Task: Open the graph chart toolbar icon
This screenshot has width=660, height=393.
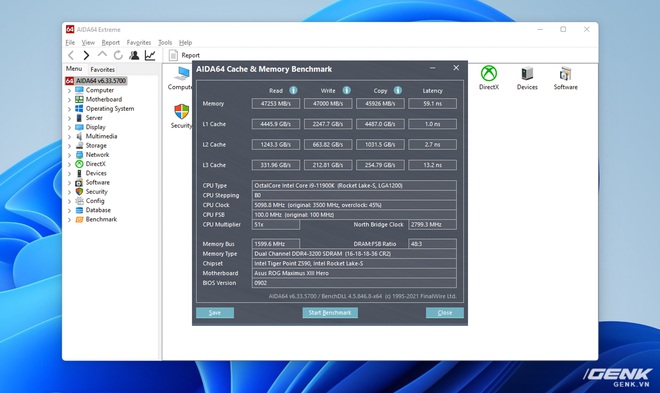Action: tap(150, 55)
